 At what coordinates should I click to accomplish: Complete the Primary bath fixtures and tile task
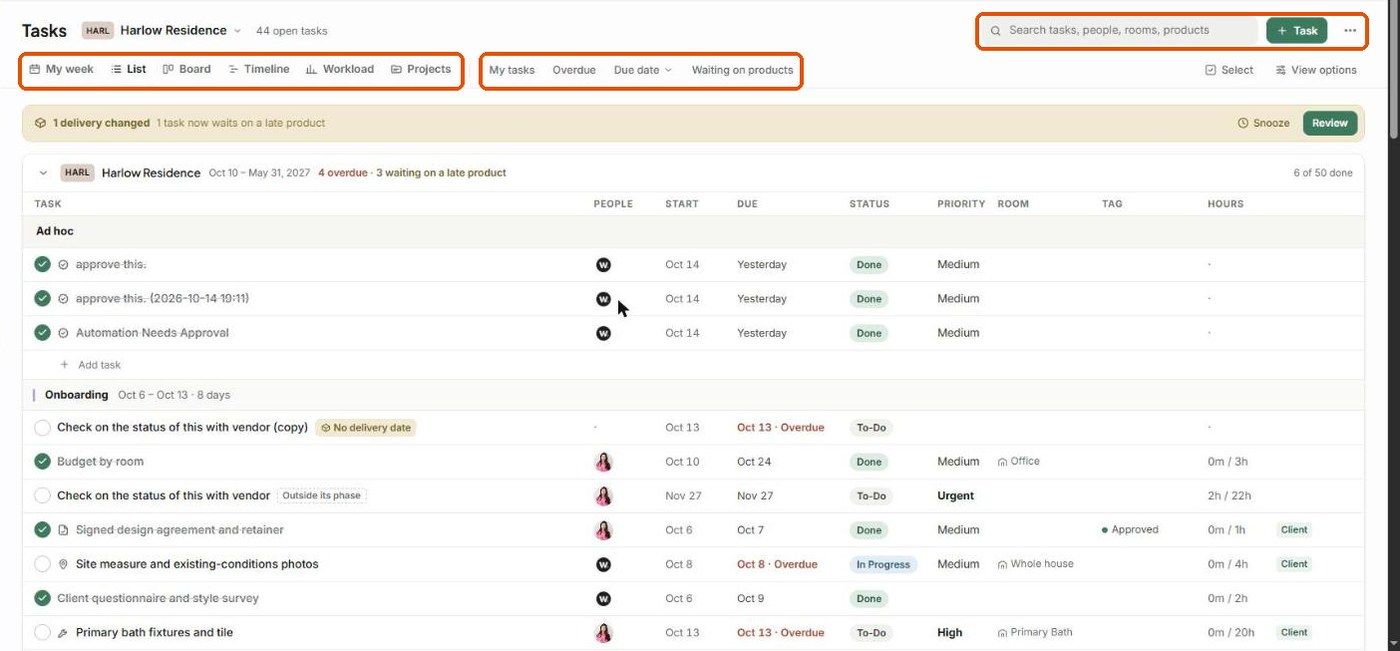coord(42,632)
